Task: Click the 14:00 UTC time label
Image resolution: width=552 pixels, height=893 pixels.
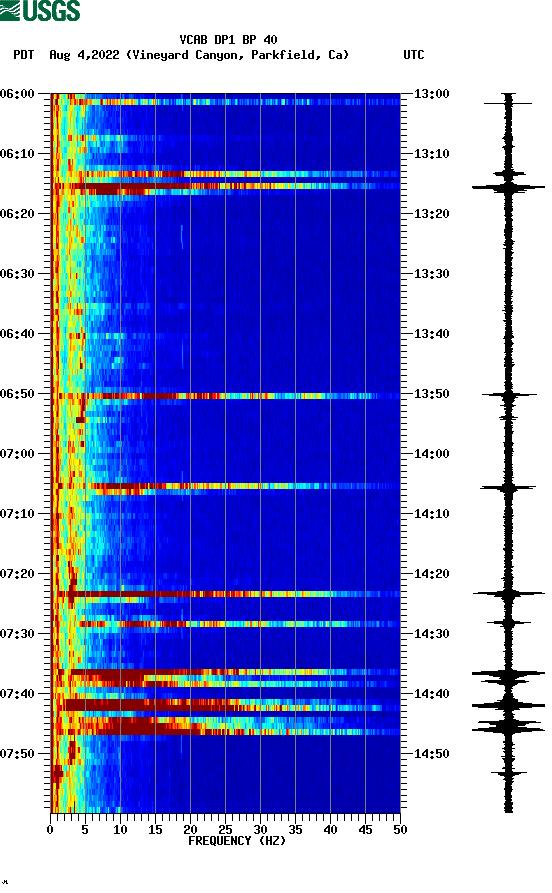Action: point(431,454)
